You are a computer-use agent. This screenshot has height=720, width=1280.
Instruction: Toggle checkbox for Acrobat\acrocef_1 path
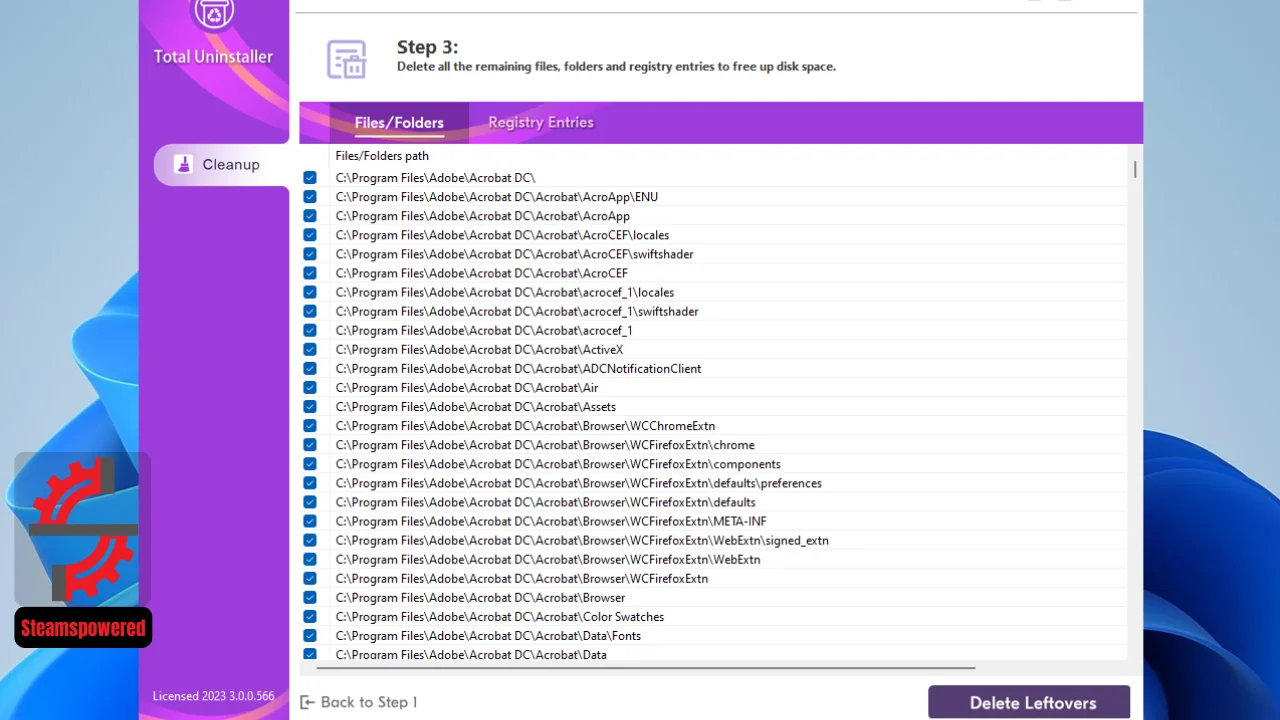(x=310, y=330)
